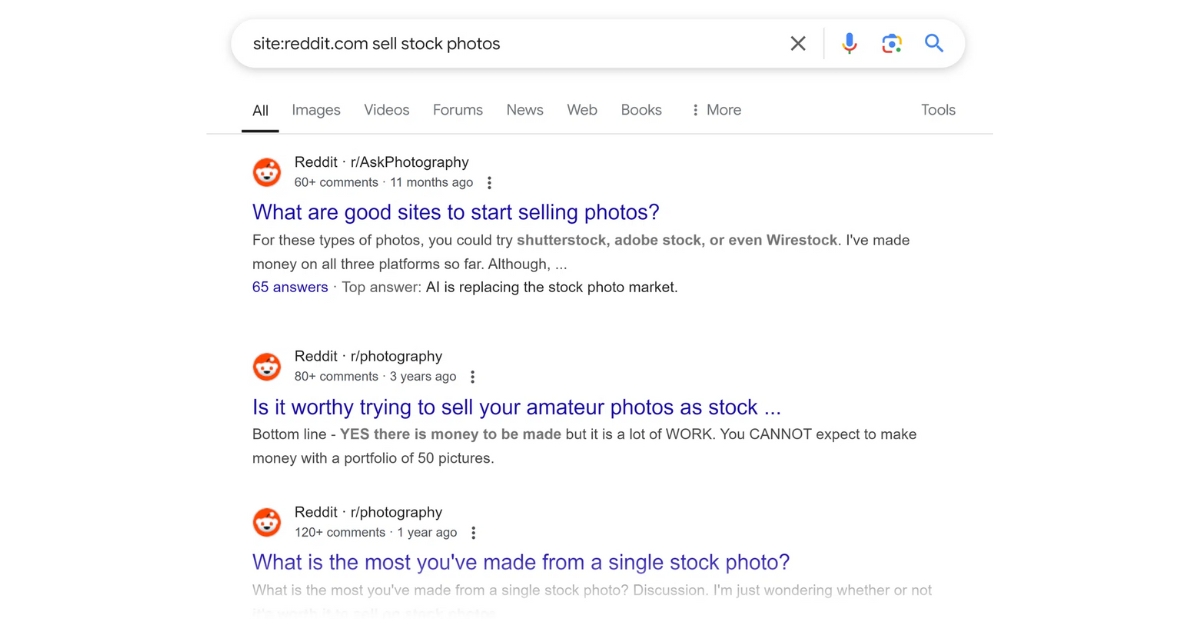The height and width of the screenshot is (628, 1200).
Task: Open three-dot menu for 80+ comments result
Action: point(472,377)
